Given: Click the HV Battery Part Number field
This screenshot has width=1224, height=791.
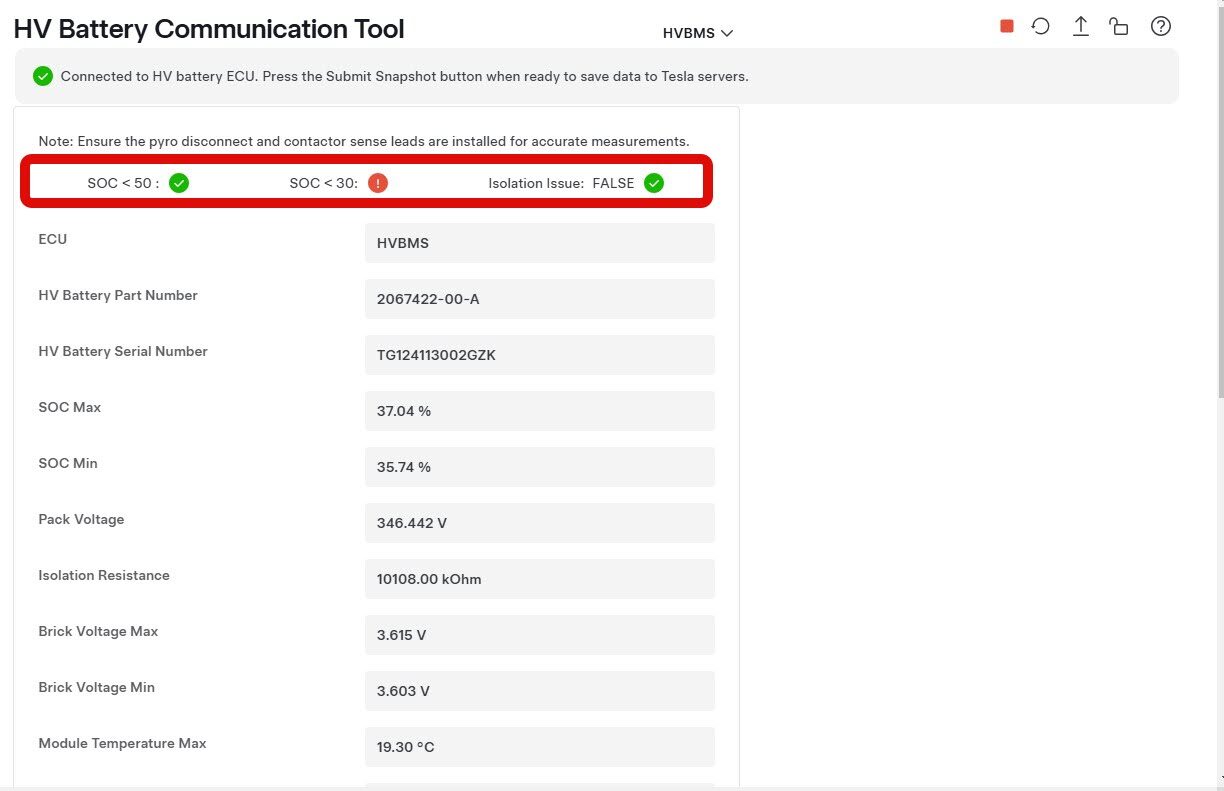Looking at the screenshot, I should click(539, 299).
